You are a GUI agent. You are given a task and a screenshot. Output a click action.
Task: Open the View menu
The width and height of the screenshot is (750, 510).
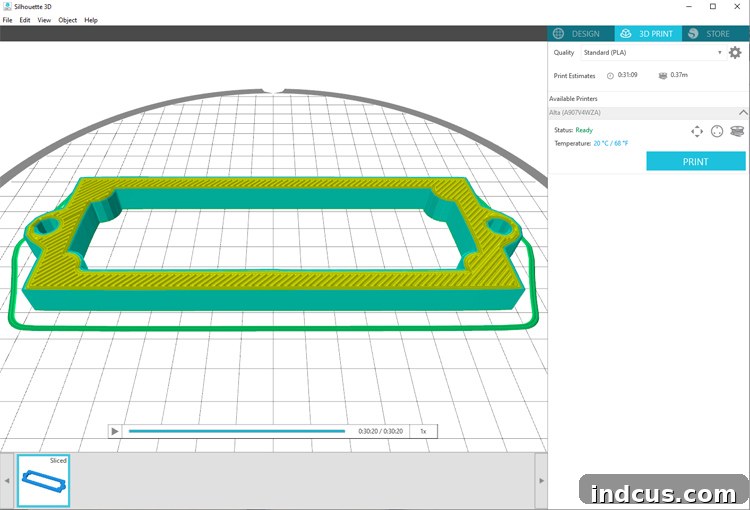tap(44, 20)
